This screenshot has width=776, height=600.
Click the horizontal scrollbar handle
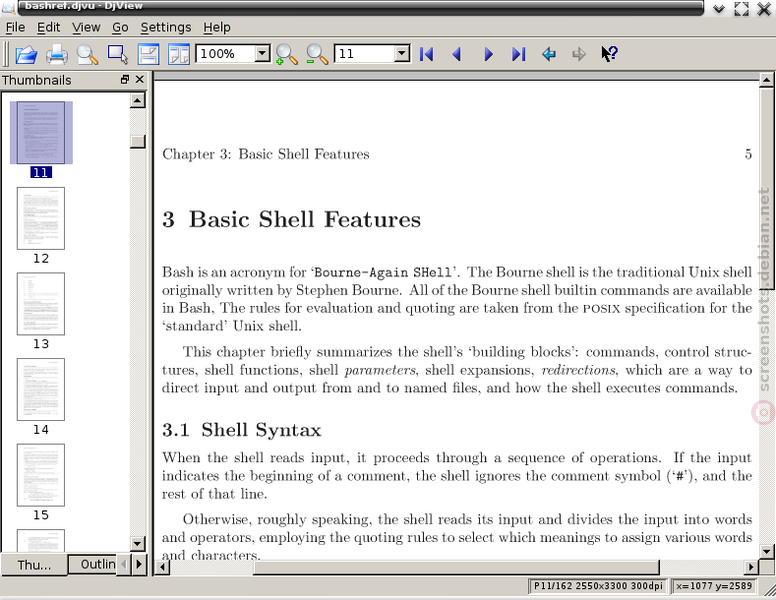pos(456,567)
